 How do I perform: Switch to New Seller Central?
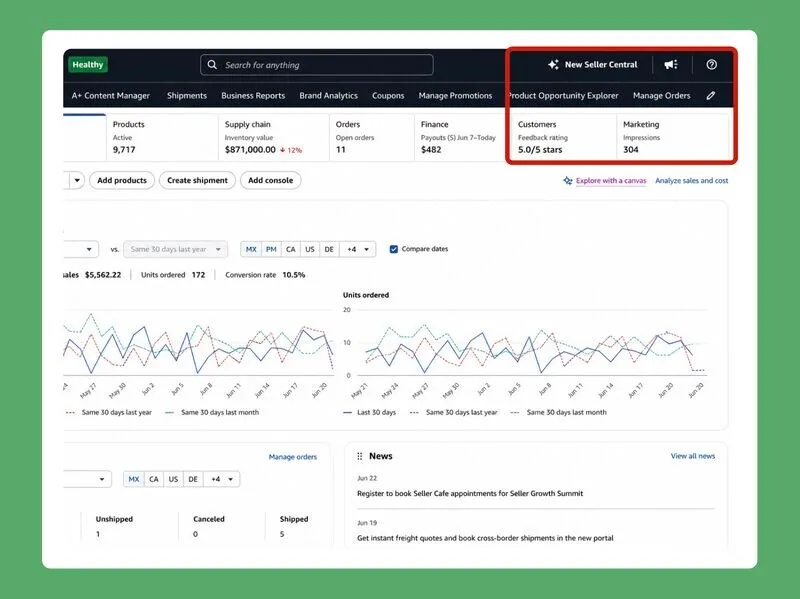[592, 64]
